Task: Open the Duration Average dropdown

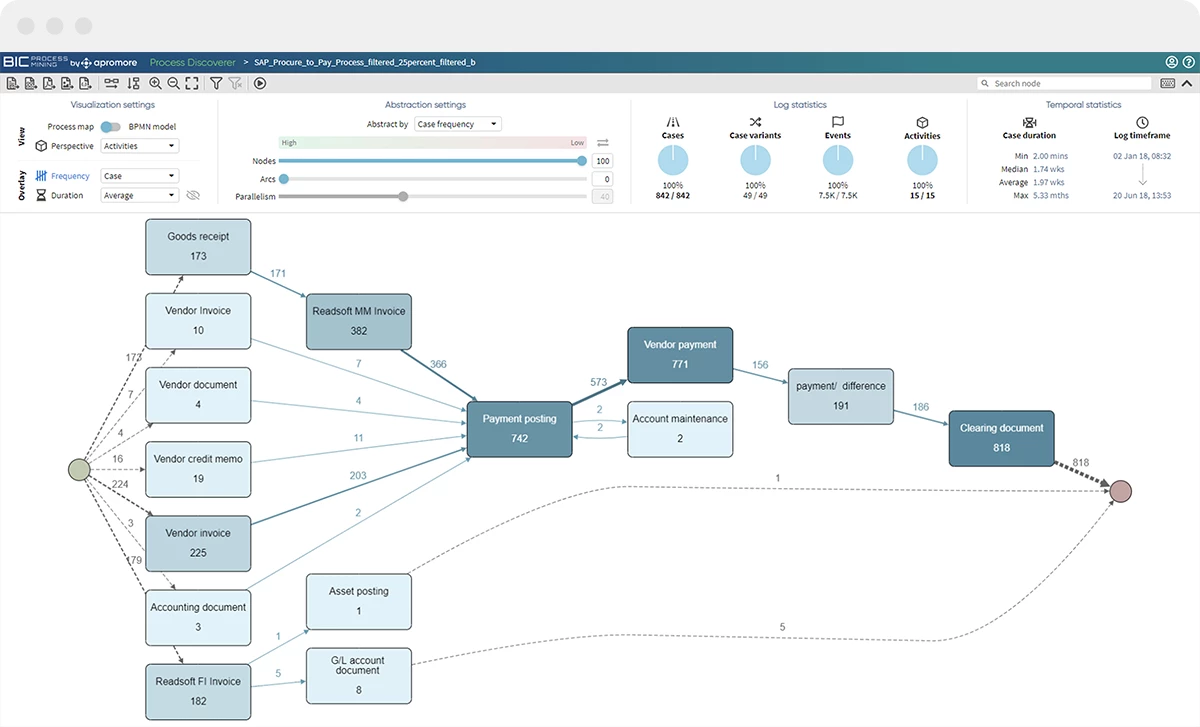Action: point(140,195)
